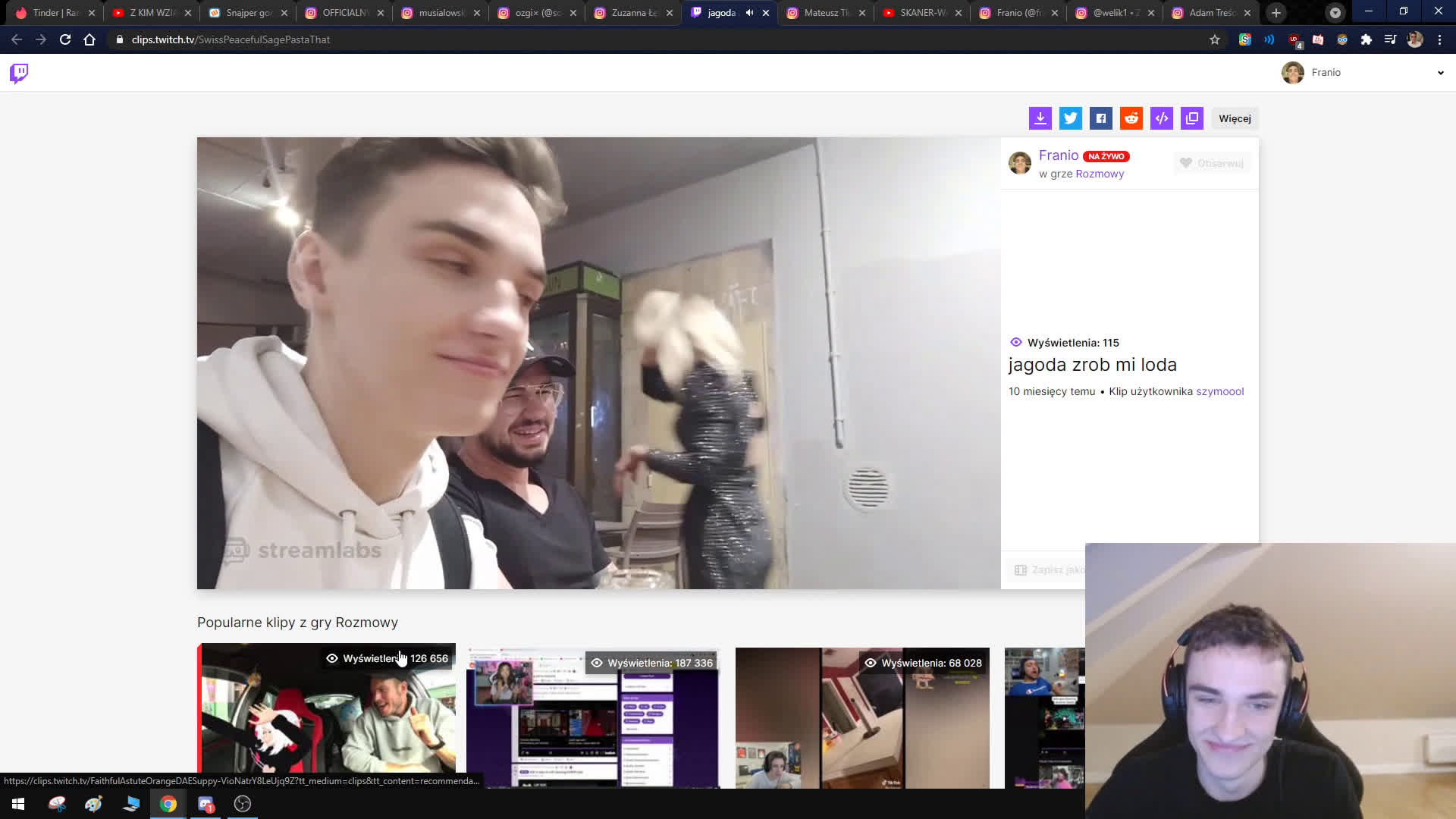Open the Rozmowy category link
Viewport: 1456px width, 819px height.
pyautogui.click(x=1101, y=173)
